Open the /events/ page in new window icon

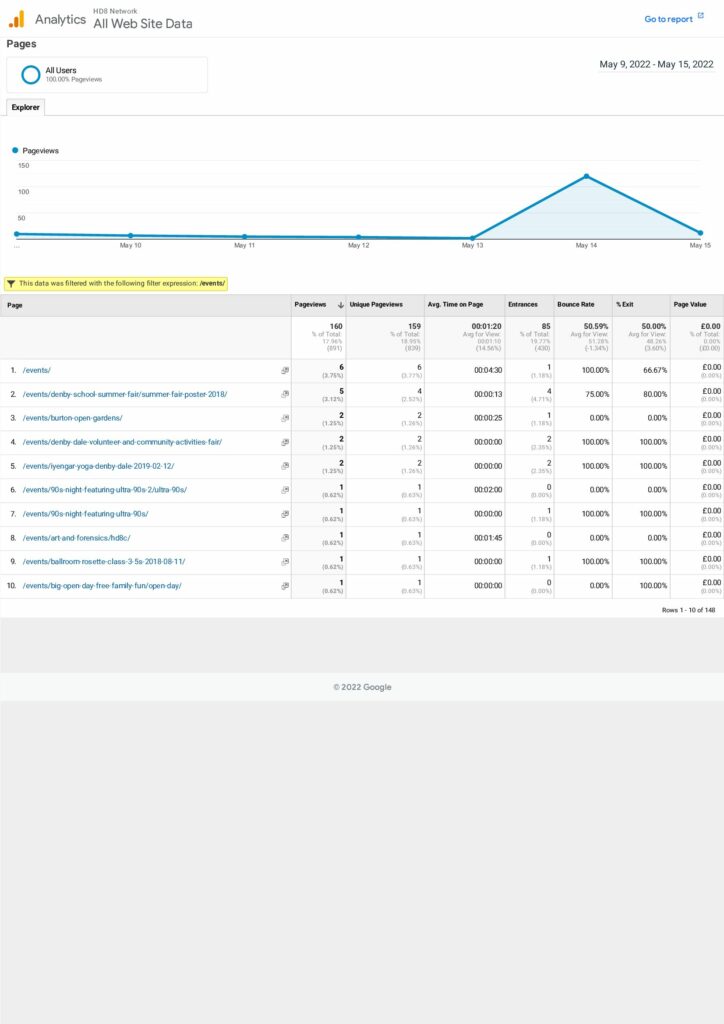tap(285, 370)
